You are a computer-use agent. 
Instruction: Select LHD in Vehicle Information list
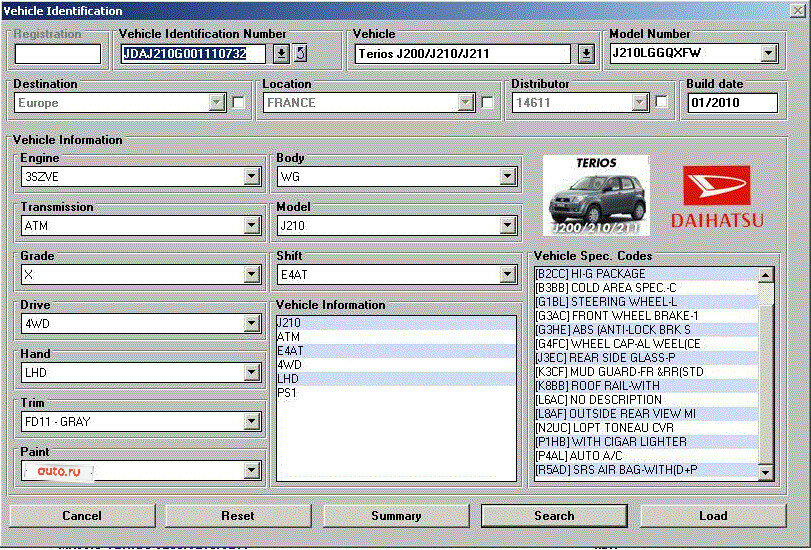point(396,379)
